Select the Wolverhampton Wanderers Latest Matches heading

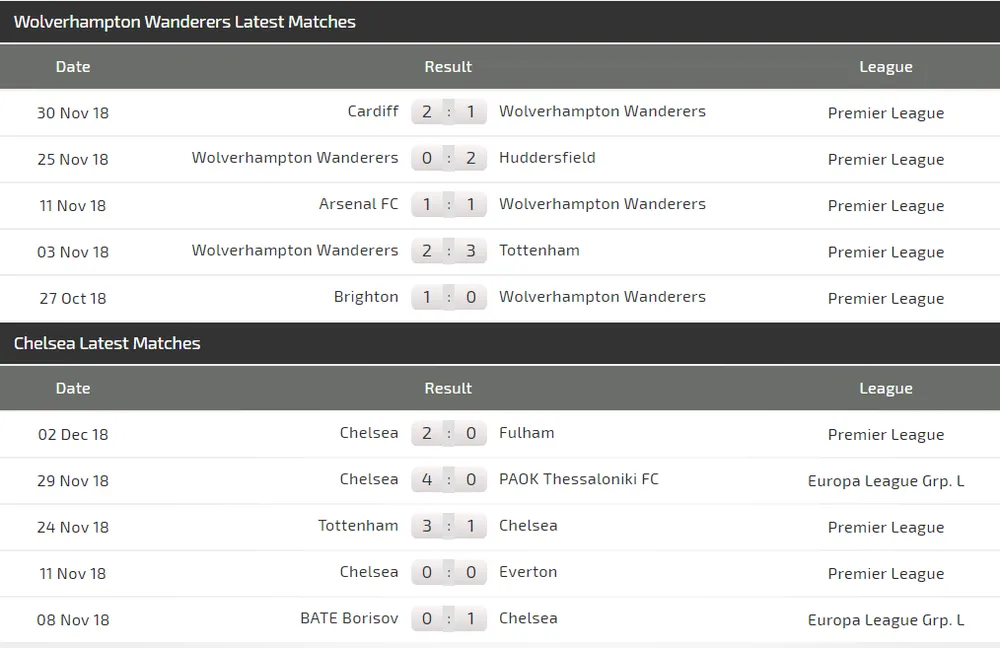pyautogui.click(x=184, y=21)
